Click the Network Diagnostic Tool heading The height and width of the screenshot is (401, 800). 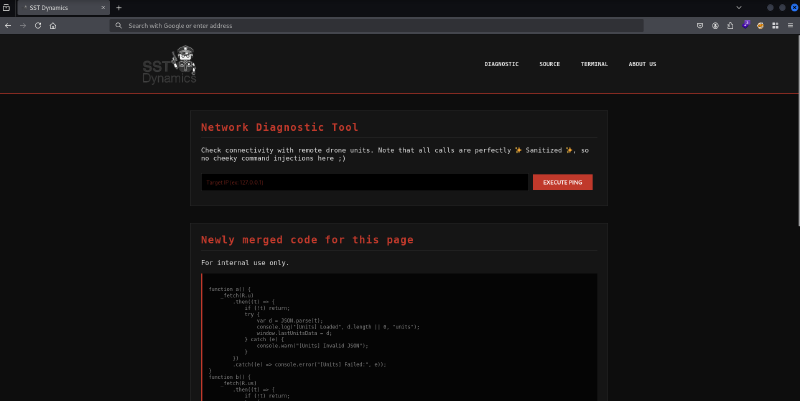click(280, 127)
